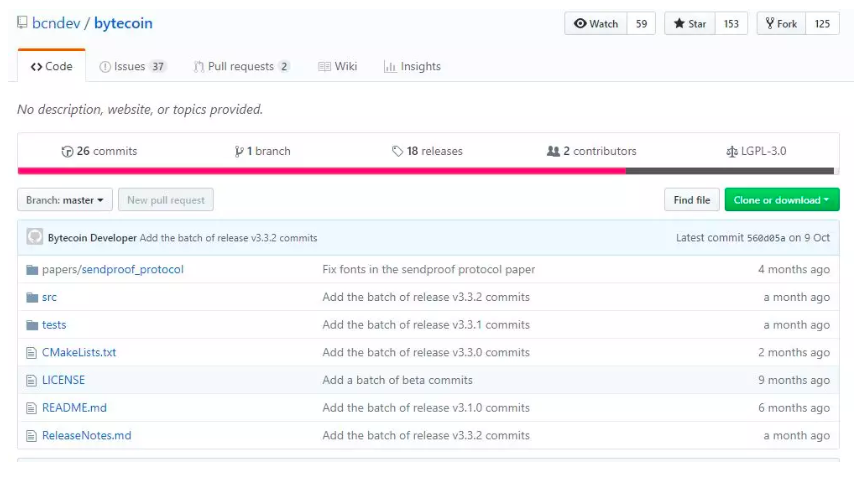The height and width of the screenshot is (484, 865).
Task: Click the Issues count badge 37
Action: [158, 66]
